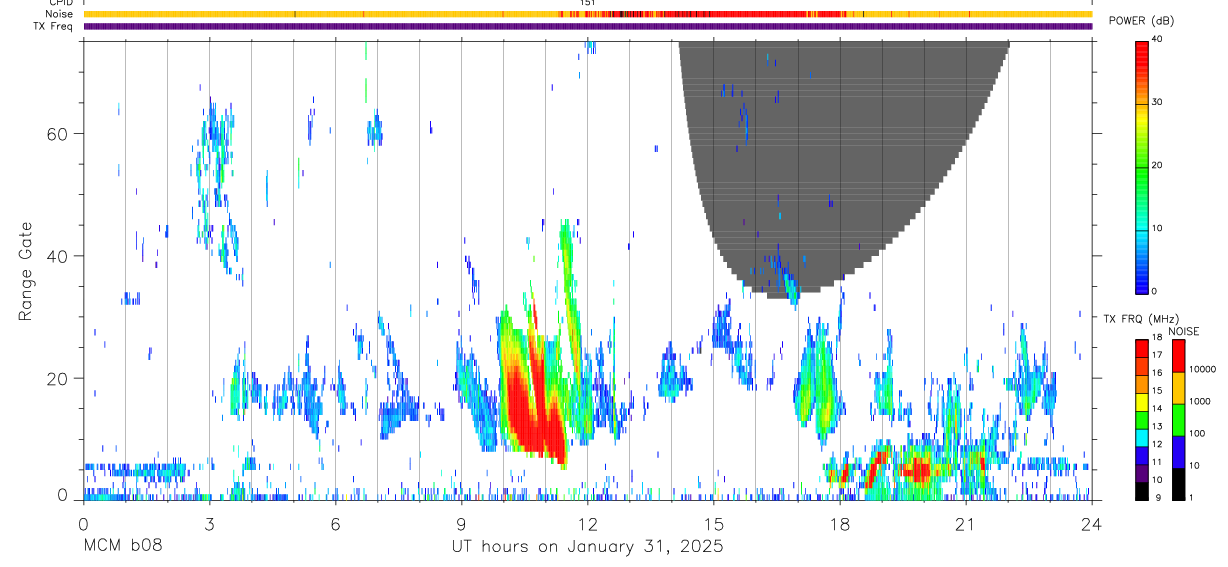Click the purple TX Freq strip at top
The image size is (1228, 567).
click(x=587, y=26)
